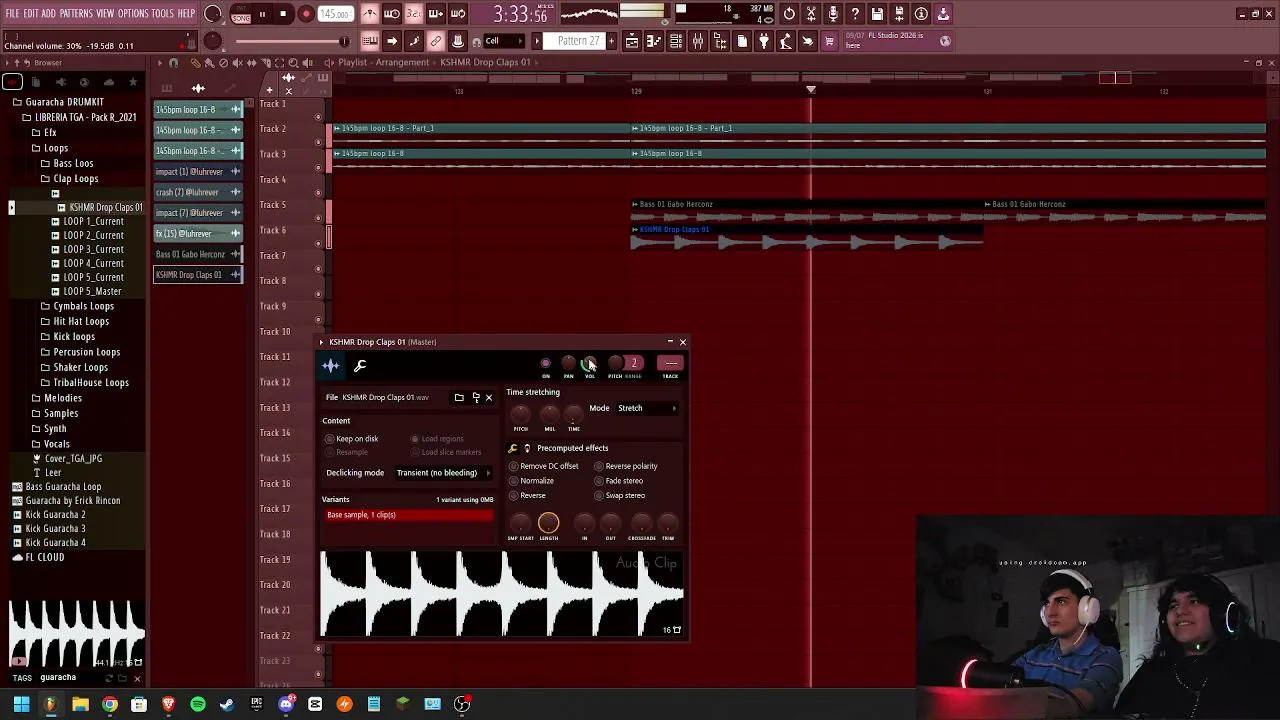Enable Normalize precomputed effect
This screenshot has width=1280, height=720.
click(531, 481)
